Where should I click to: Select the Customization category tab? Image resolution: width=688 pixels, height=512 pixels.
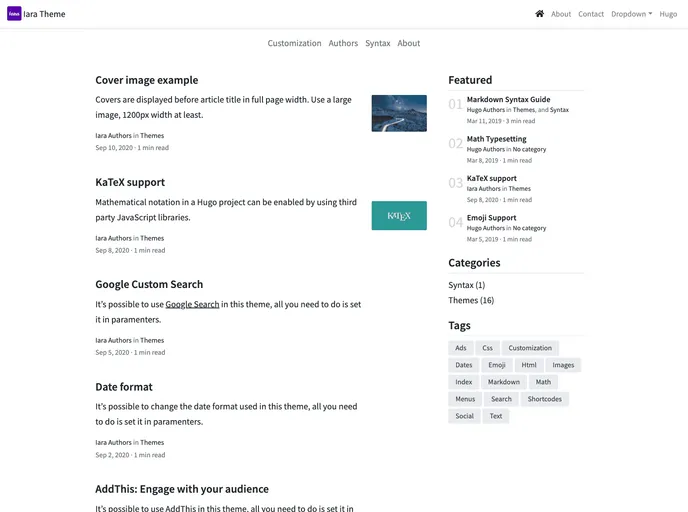pyautogui.click(x=294, y=43)
